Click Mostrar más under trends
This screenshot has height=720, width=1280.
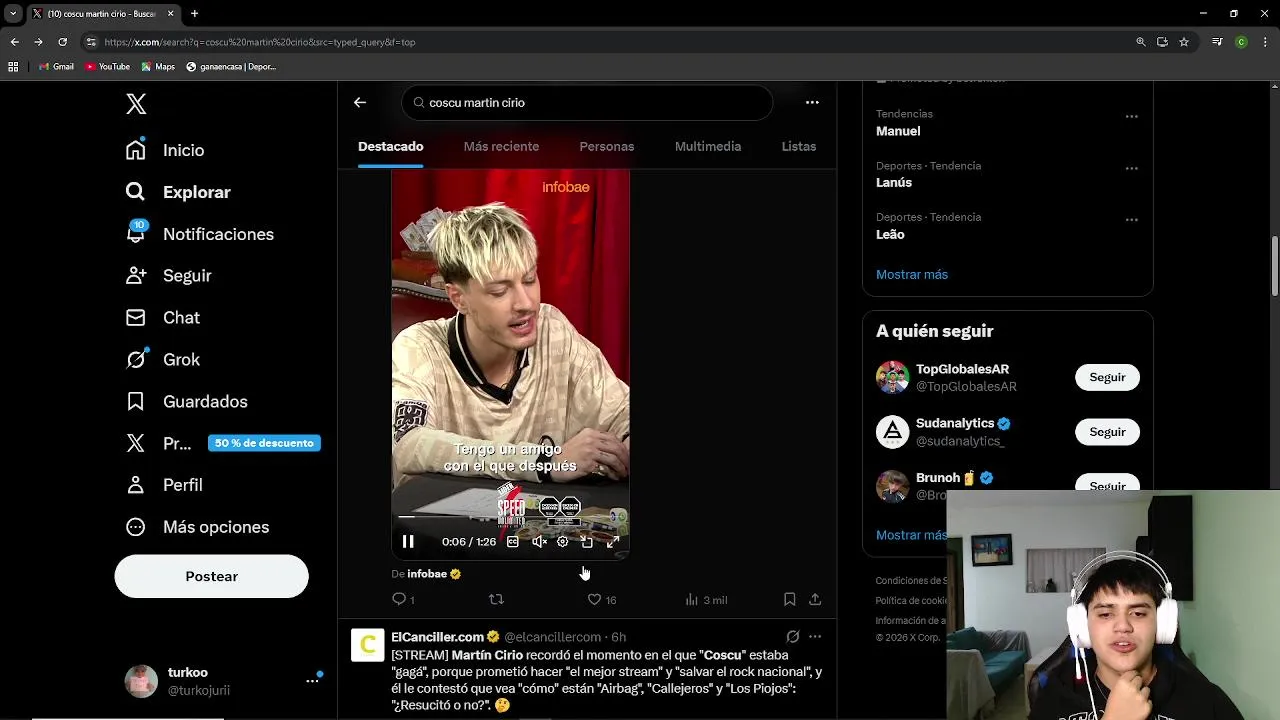pos(912,275)
